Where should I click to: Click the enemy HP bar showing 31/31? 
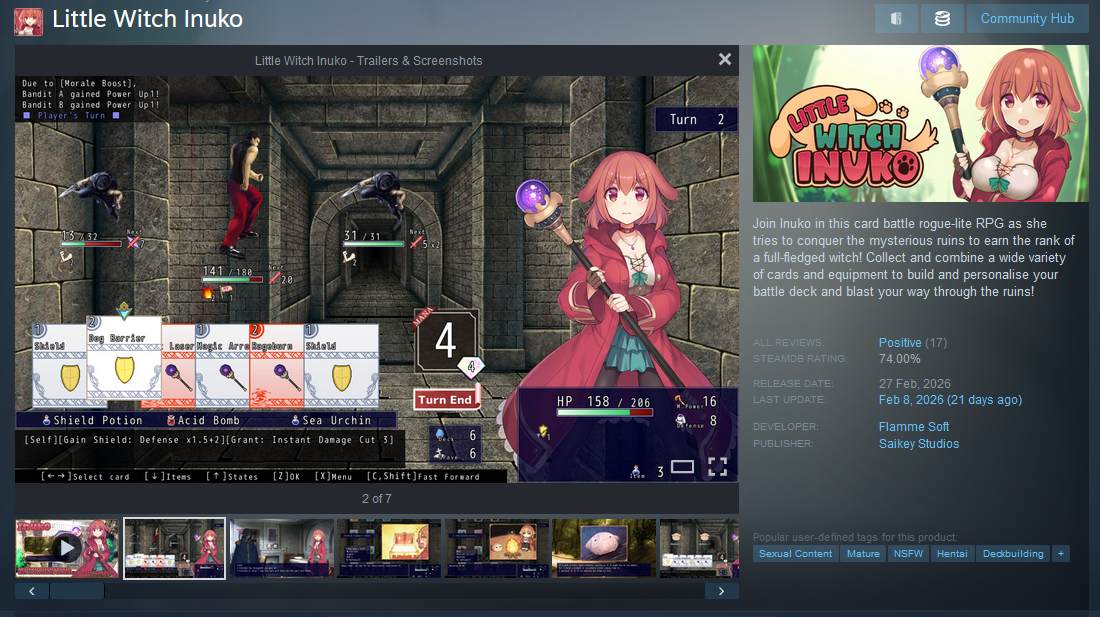click(374, 244)
